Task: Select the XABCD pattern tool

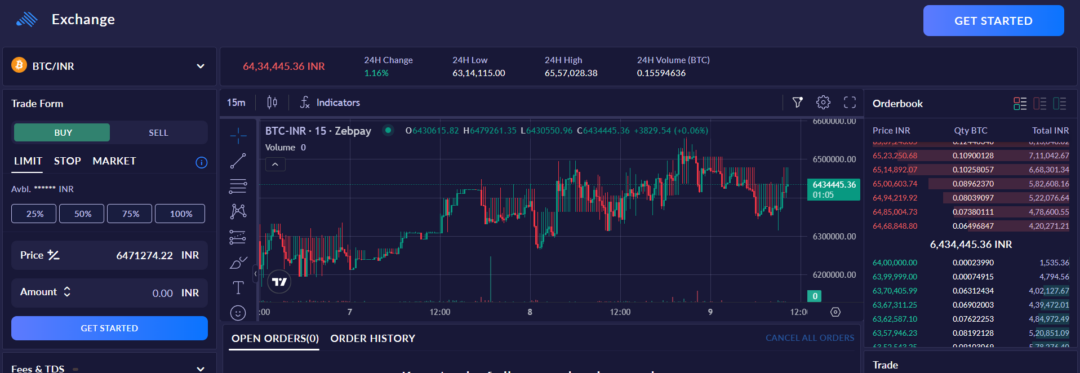Action: coord(238,211)
